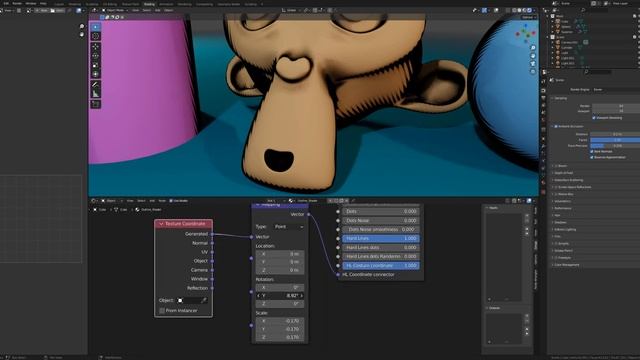Viewport: 640px width, 360px height.
Task: Open the Object Mode dropdown in viewport header
Action: [x=115, y=10]
